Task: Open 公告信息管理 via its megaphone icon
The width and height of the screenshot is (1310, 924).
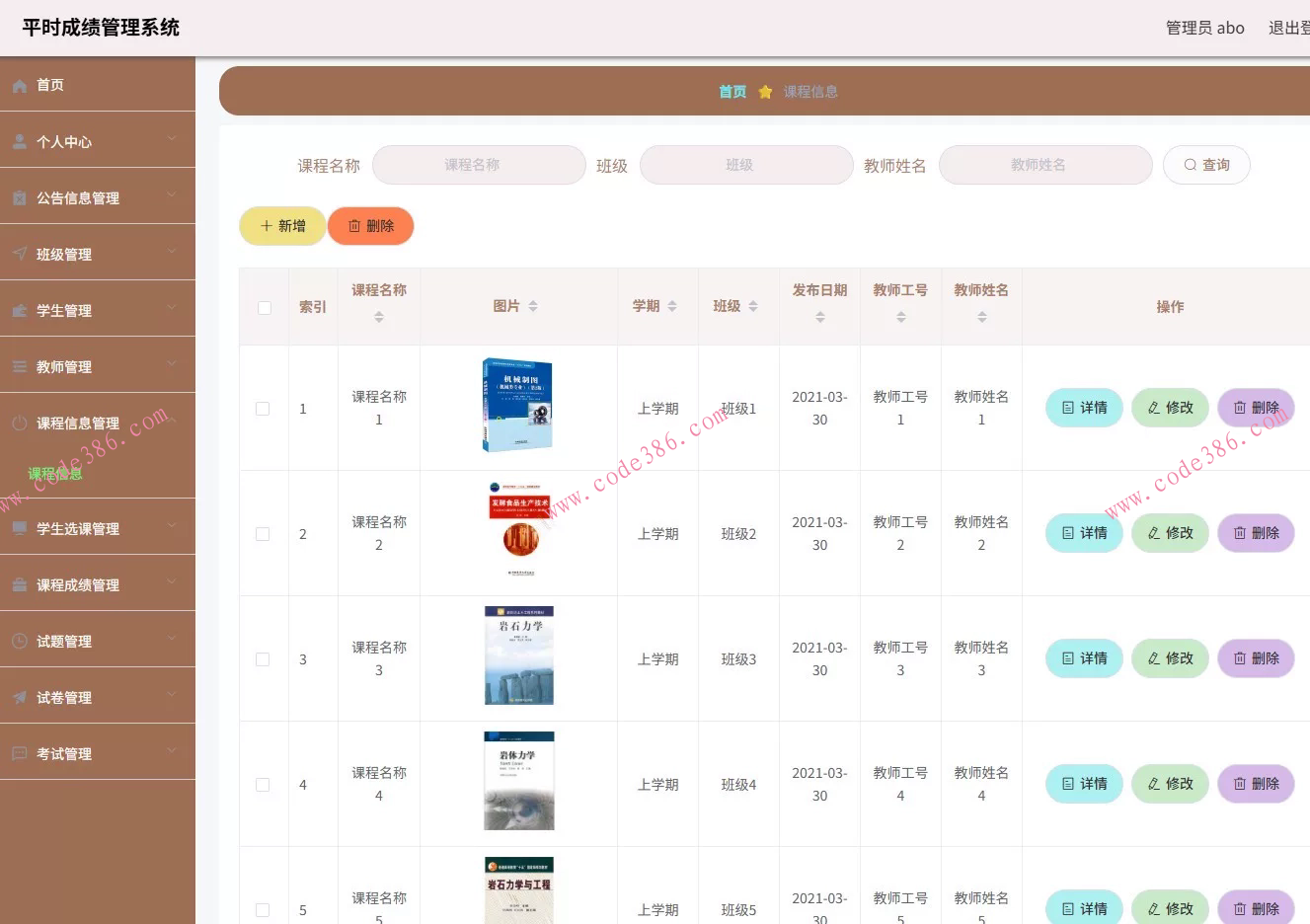Action: (x=21, y=196)
